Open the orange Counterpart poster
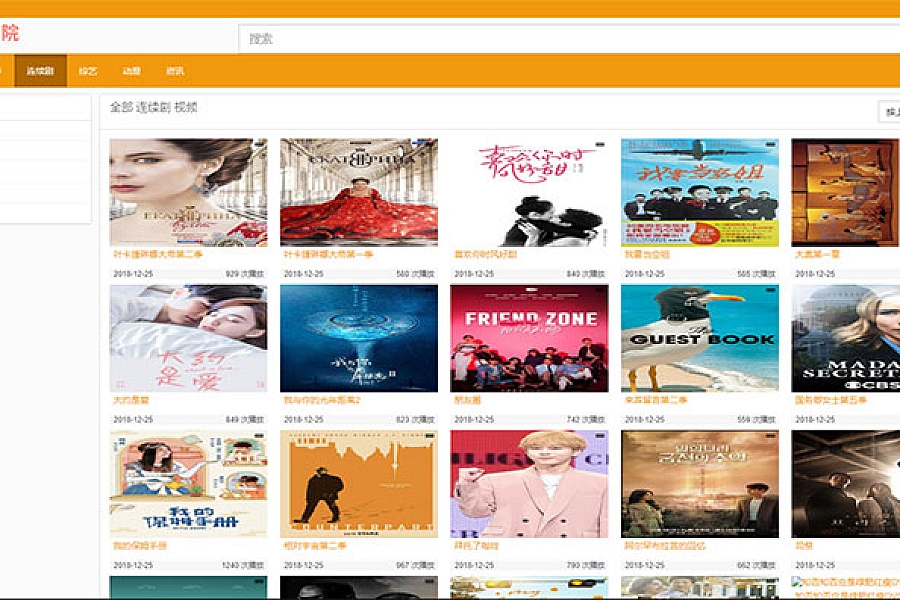Screen dimensions: 900x600 coord(359,484)
